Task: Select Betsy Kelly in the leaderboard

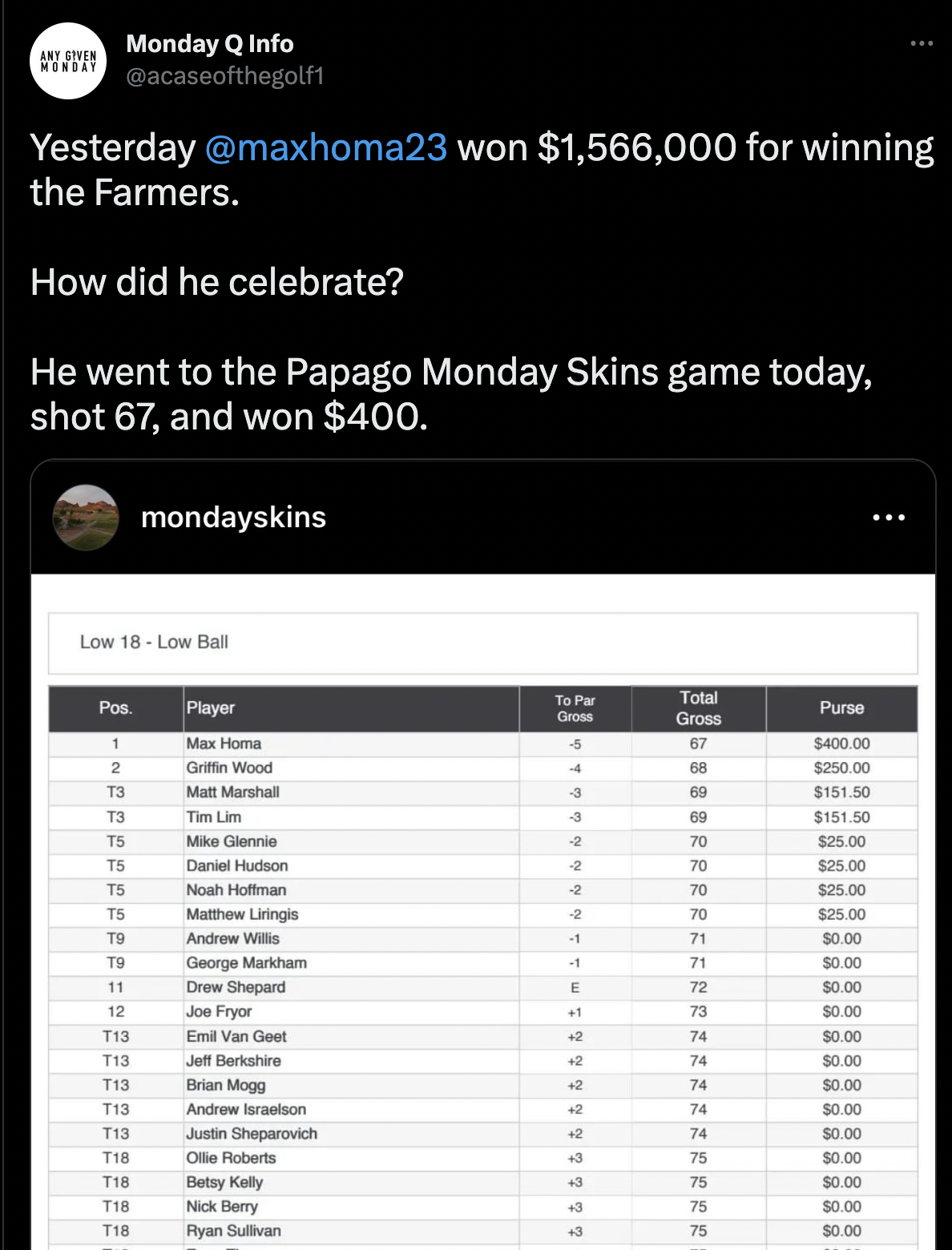Action: (x=224, y=1182)
